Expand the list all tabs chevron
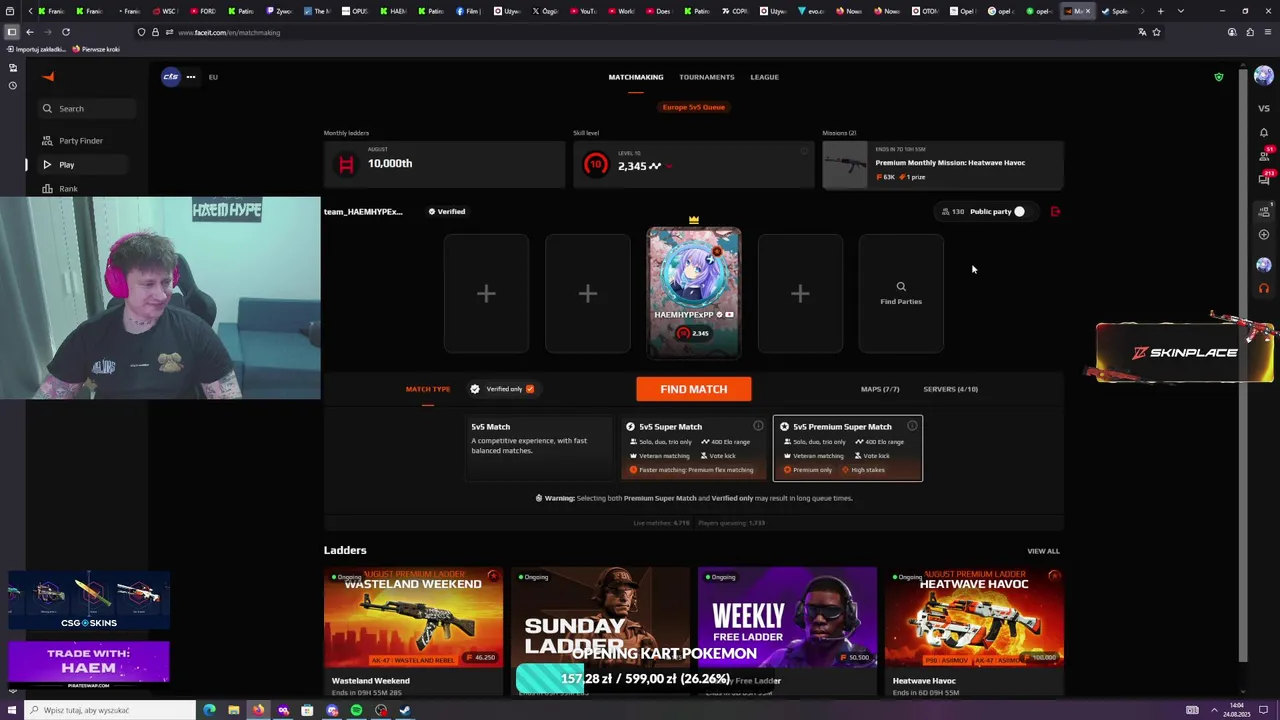Image resolution: width=1280 pixels, height=720 pixels. pyautogui.click(x=1181, y=11)
